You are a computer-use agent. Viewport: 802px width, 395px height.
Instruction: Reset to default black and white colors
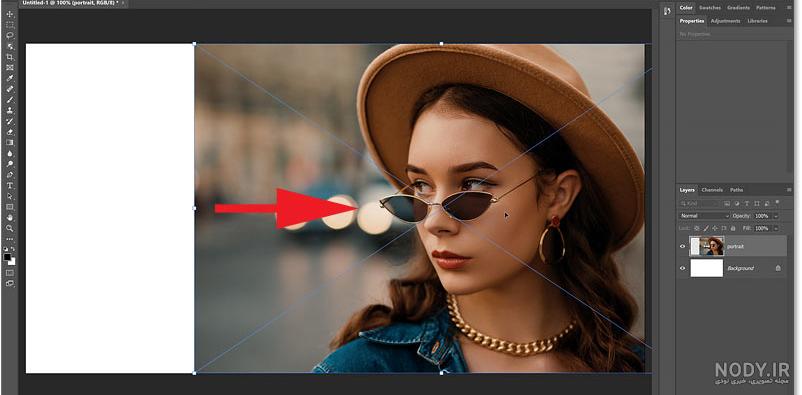(6, 249)
